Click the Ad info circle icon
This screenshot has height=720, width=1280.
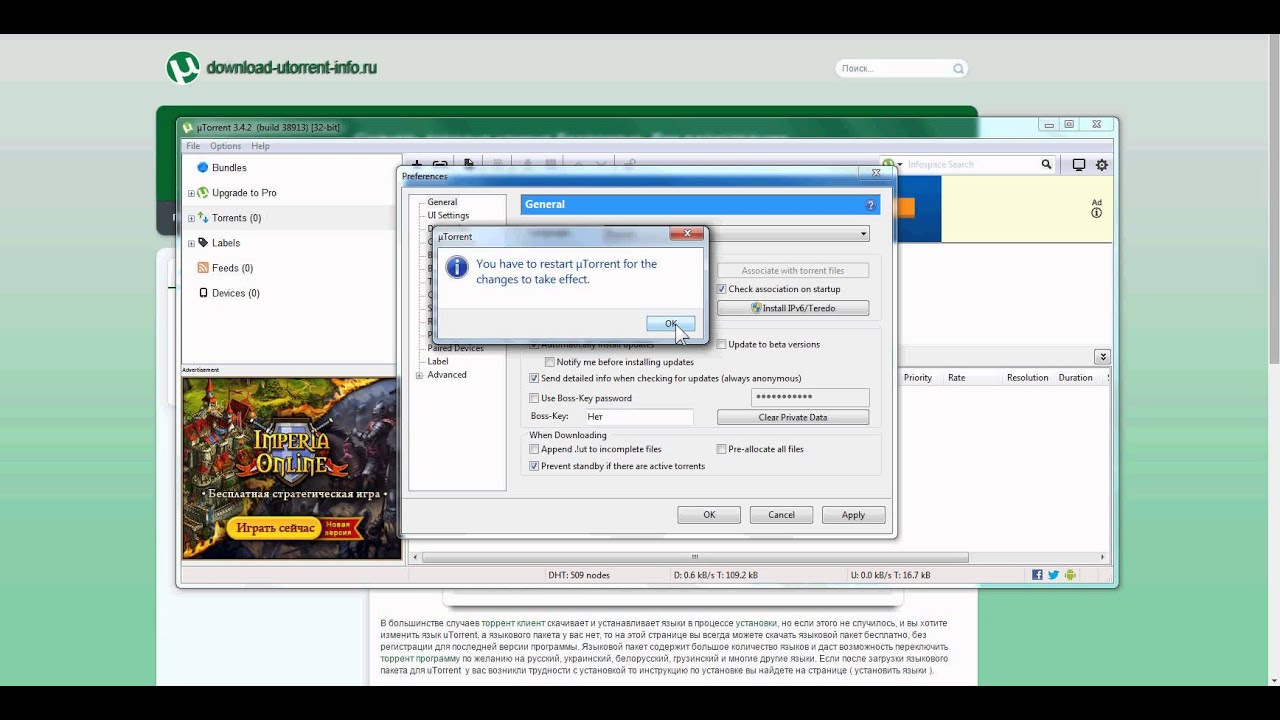tap(1097, 213)
